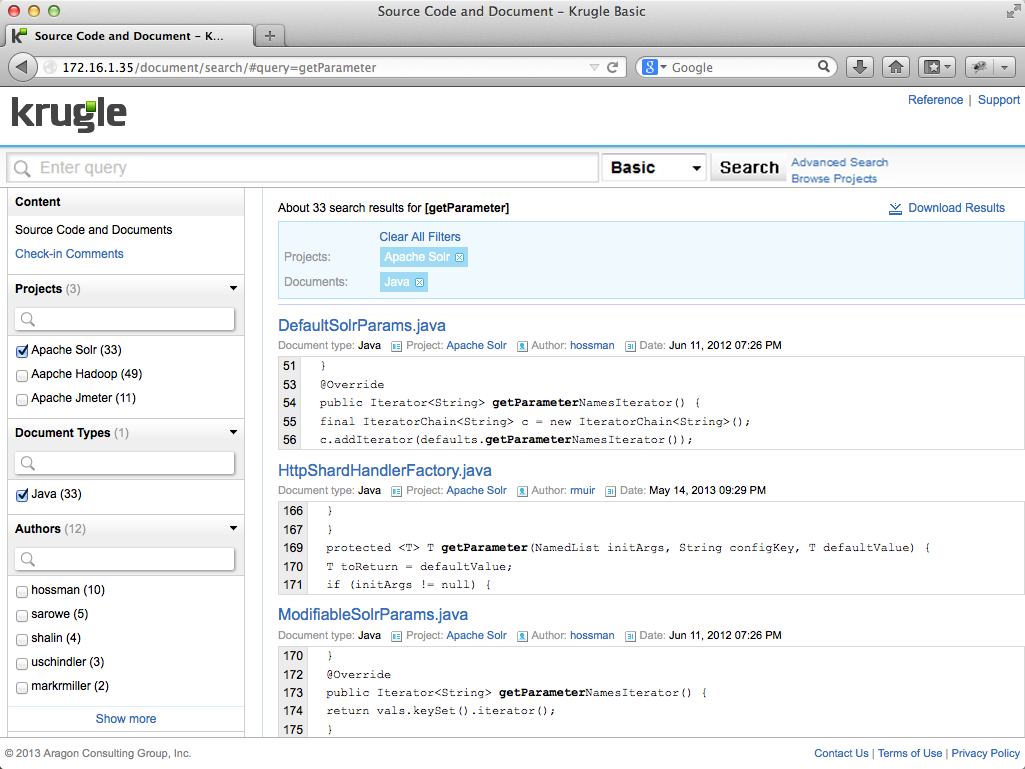Open Terms of Use footer link
The height and width of the screenshot is (769, 1025).
coord(909,753)
